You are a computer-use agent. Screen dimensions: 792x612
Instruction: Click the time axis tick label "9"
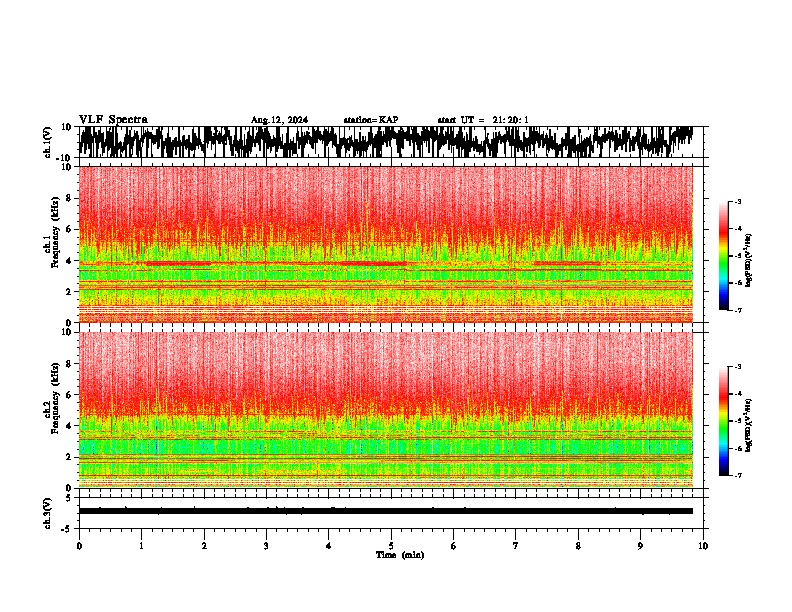click(640, 546)
